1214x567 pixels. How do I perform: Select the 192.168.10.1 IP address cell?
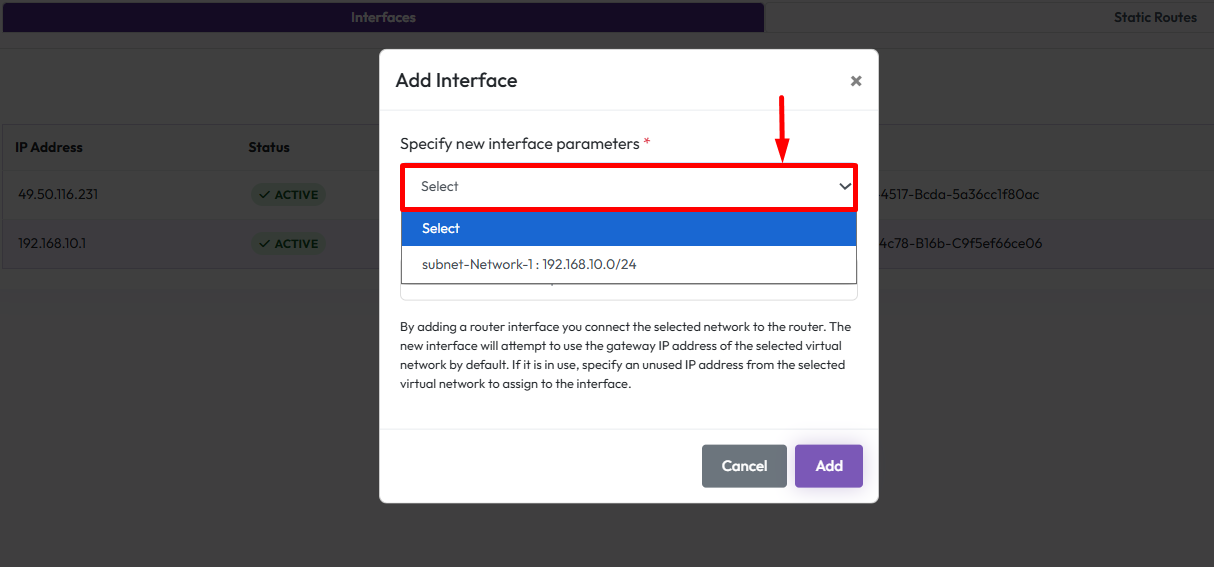52,243
